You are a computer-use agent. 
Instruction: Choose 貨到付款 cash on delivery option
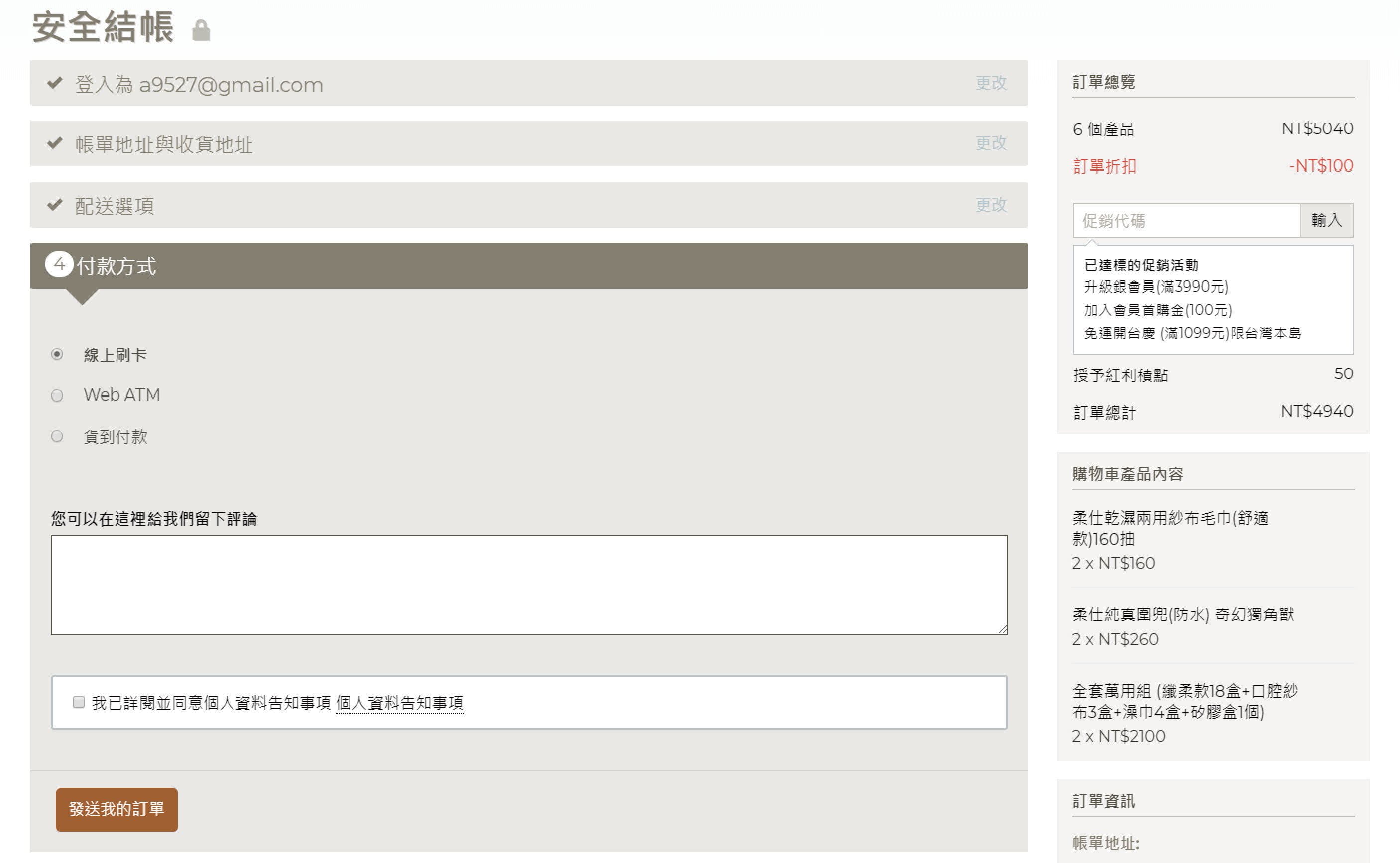point(56,437)
